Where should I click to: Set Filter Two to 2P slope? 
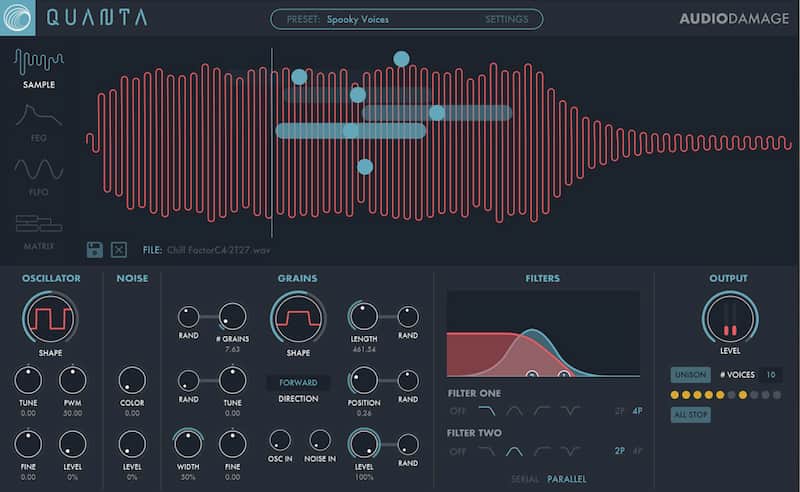click(620, 451)
